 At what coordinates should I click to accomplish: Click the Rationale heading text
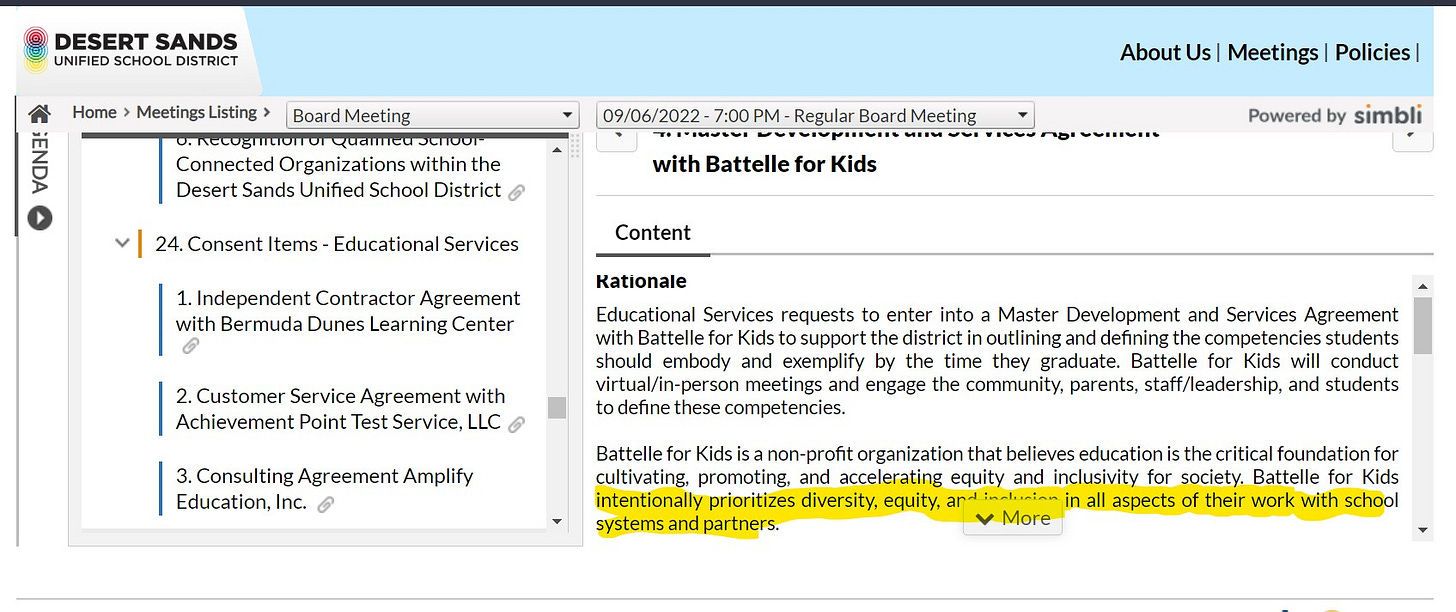point(641,281)
